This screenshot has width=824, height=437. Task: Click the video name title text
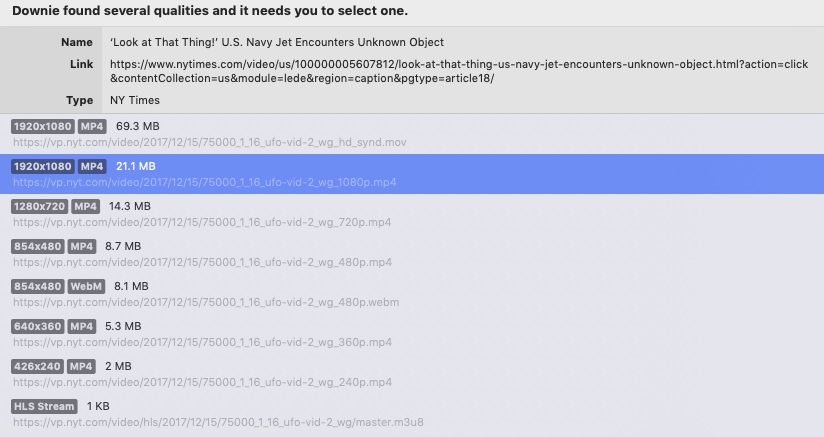click(276, 42)
